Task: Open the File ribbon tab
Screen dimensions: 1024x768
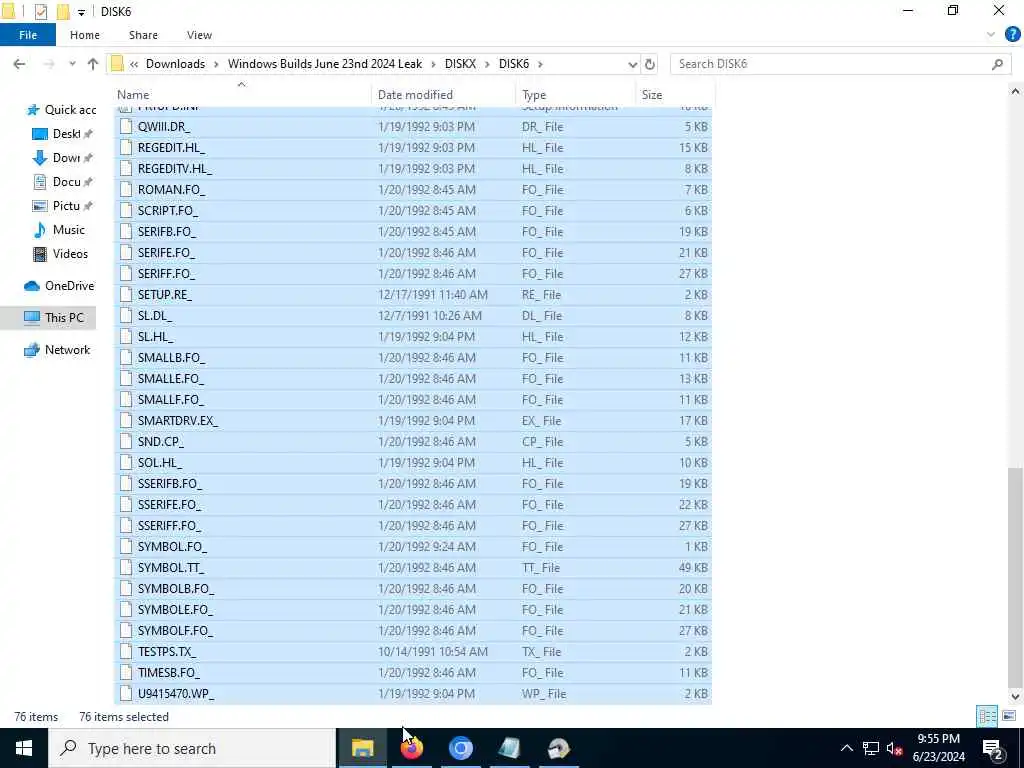Action: [x=27, y=35]
